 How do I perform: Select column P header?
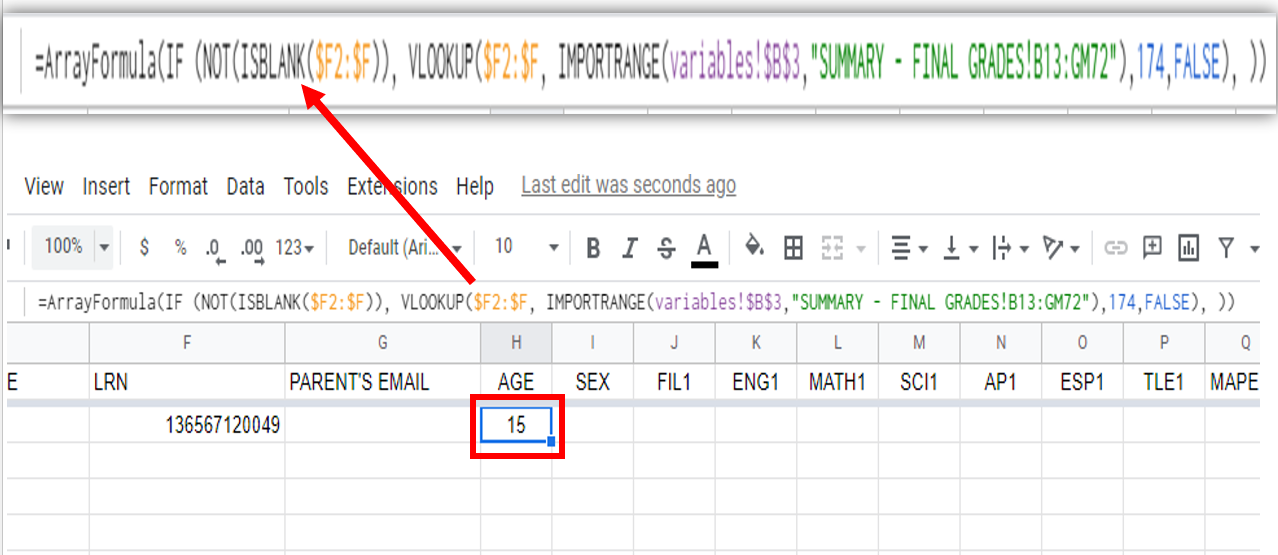tap(1164, 343)
